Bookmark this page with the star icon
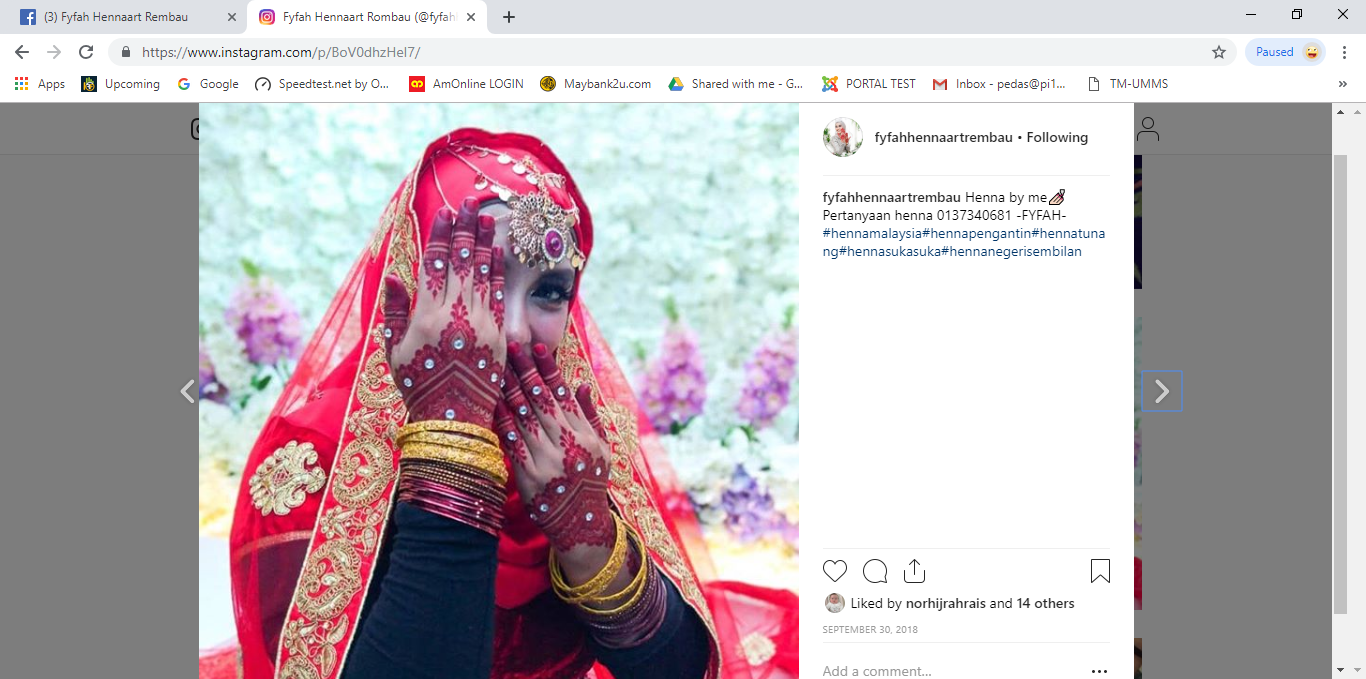 click(1219, 52)
